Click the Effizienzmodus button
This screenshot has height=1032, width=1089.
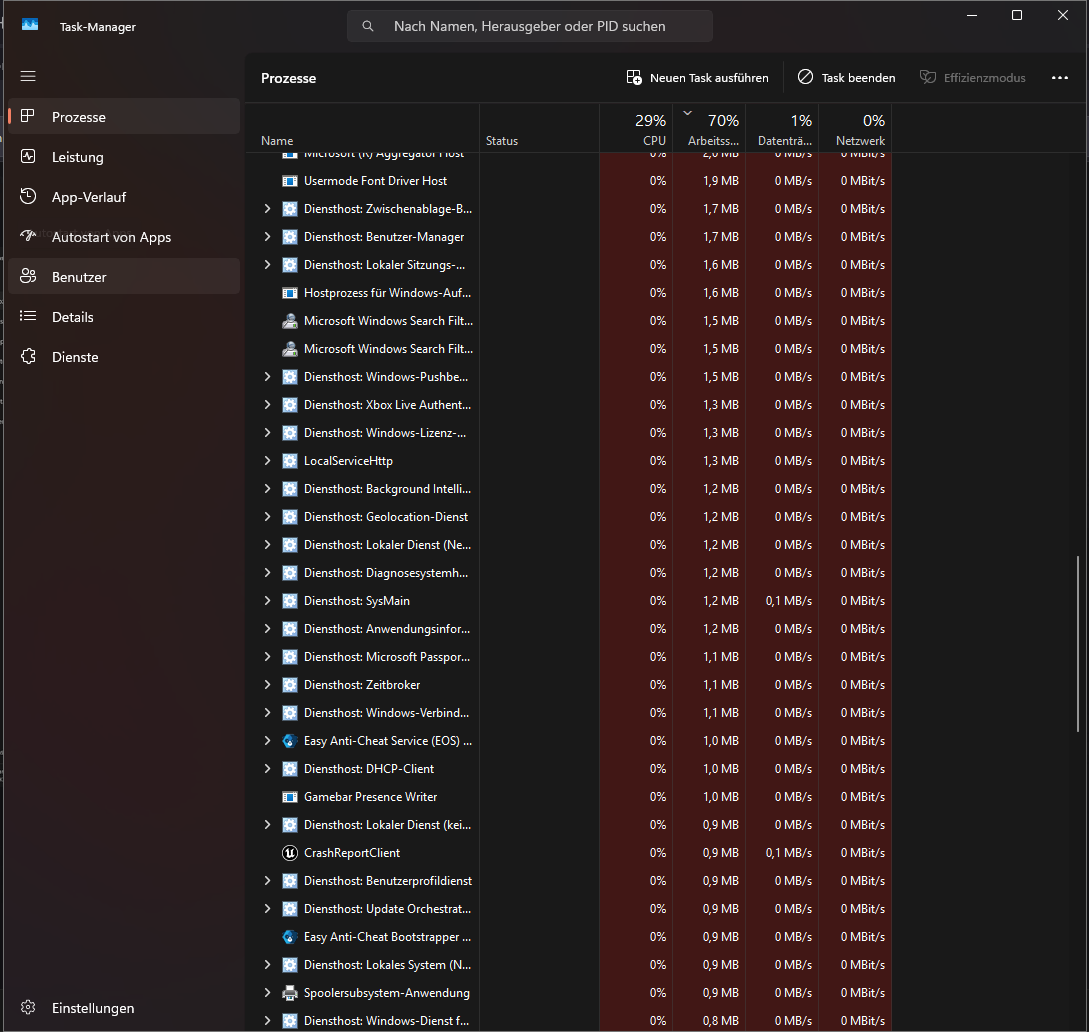pyautogui.click(x=973, y=78)
